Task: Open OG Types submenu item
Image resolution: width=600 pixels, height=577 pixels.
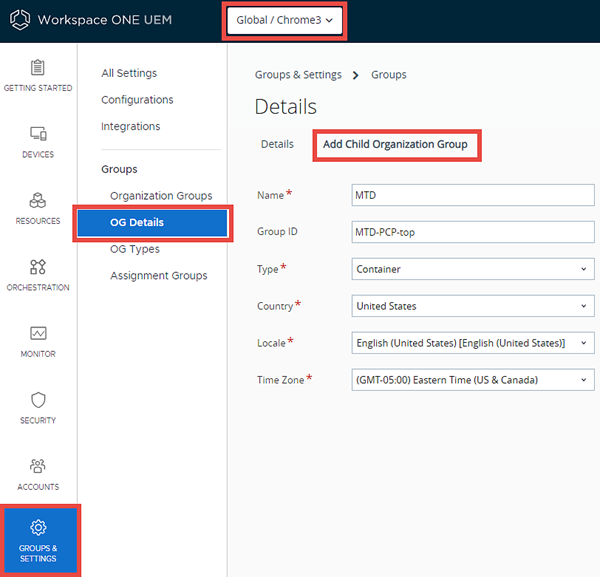Action: [135, 249]
